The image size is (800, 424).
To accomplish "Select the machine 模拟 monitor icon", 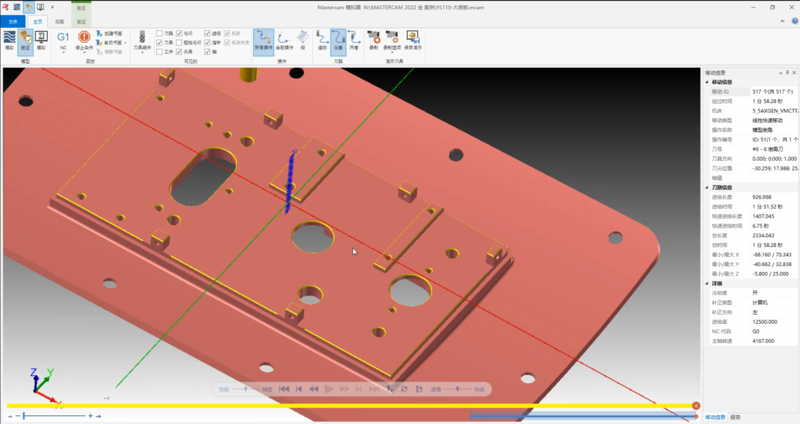I will tap(41, 41).
